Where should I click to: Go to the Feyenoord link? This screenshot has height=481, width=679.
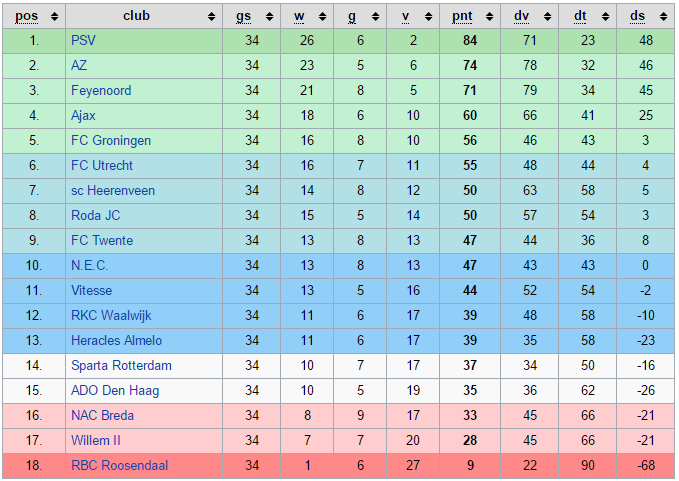click(101, 91)
